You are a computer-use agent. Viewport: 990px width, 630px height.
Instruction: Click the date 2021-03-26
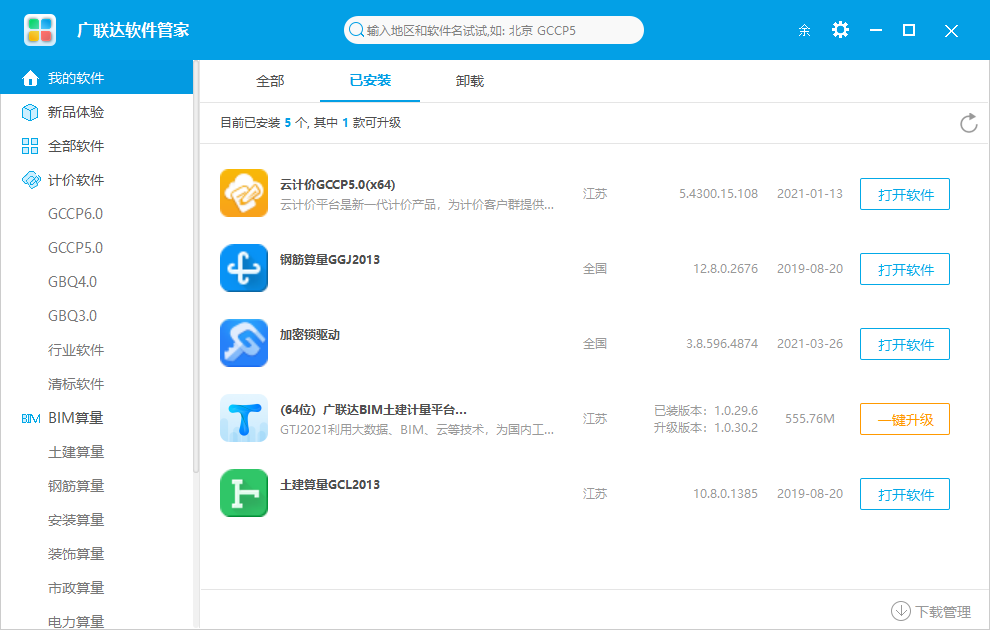tap(809, 344)
